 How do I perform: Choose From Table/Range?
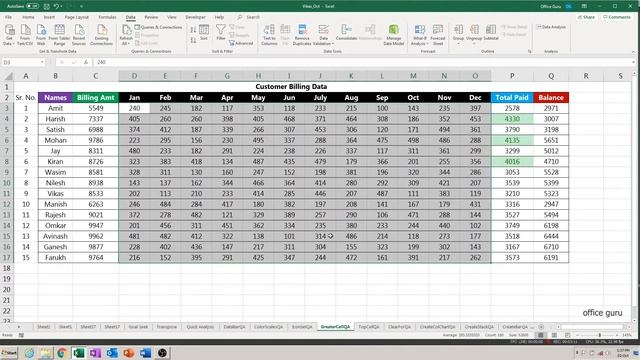(x=60, y=35)
